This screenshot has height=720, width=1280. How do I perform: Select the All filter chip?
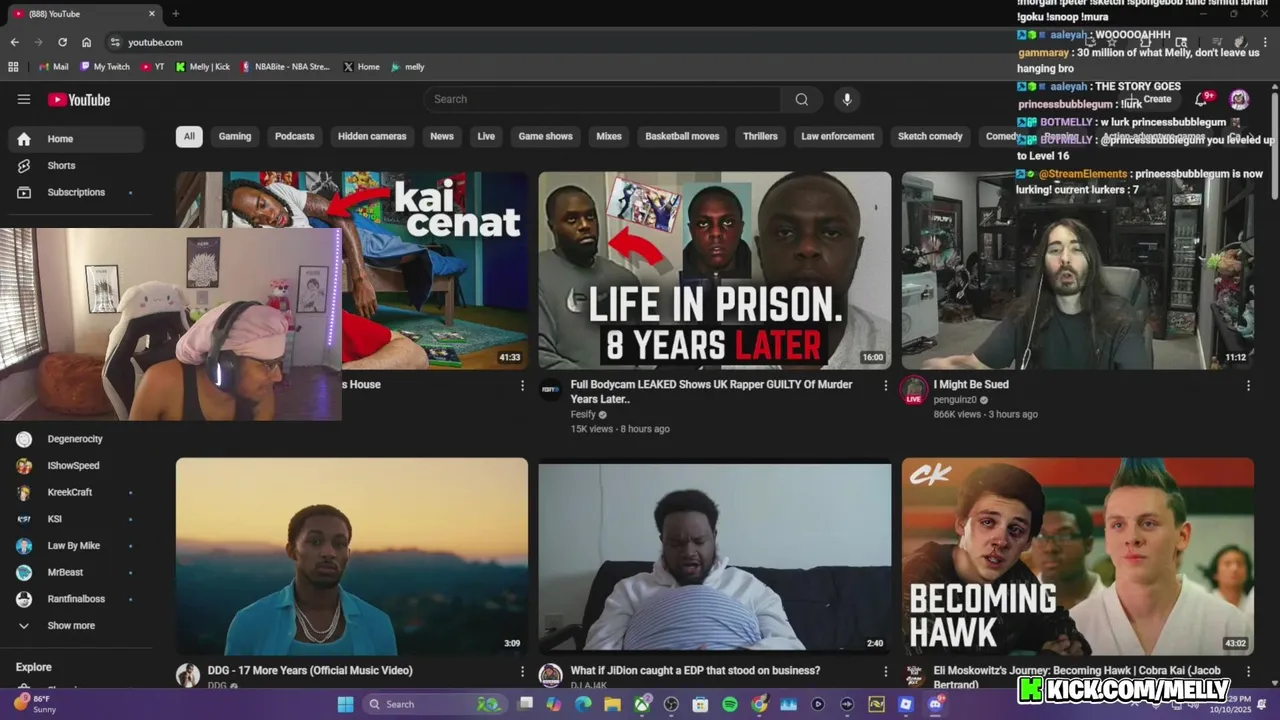[x=189, y=136]
